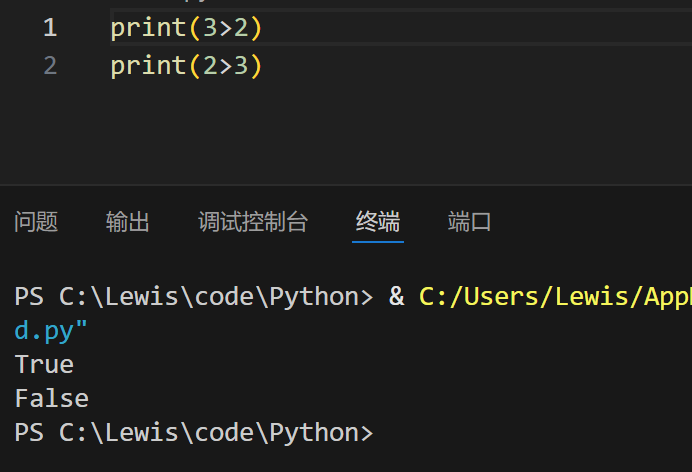The image size is (692, 472).
Task: Show the 端口 (Ports) tab
Action: (x=470, y=222)
